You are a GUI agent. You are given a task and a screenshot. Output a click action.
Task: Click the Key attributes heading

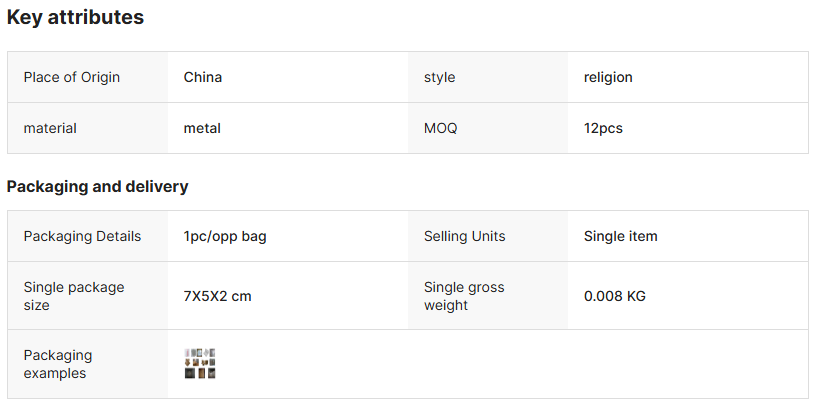75,17
